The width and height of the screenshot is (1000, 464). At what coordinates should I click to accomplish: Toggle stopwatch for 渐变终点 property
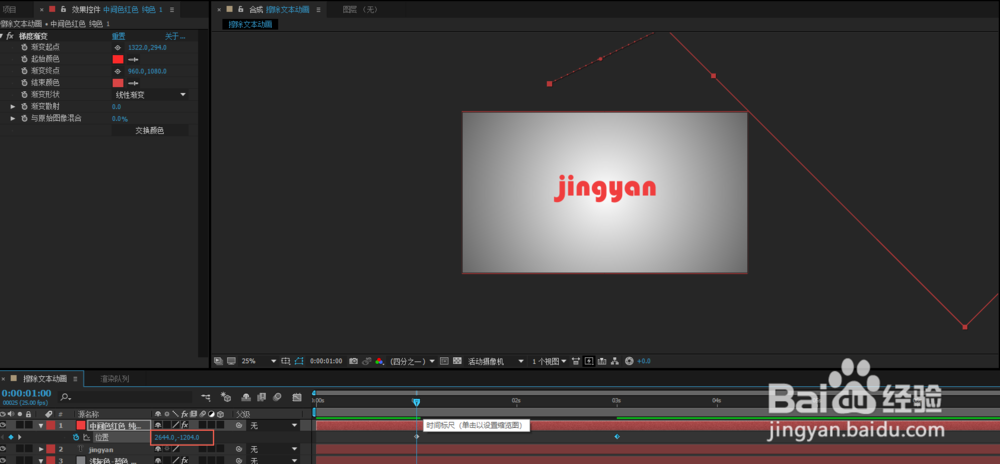pos(24,71)
